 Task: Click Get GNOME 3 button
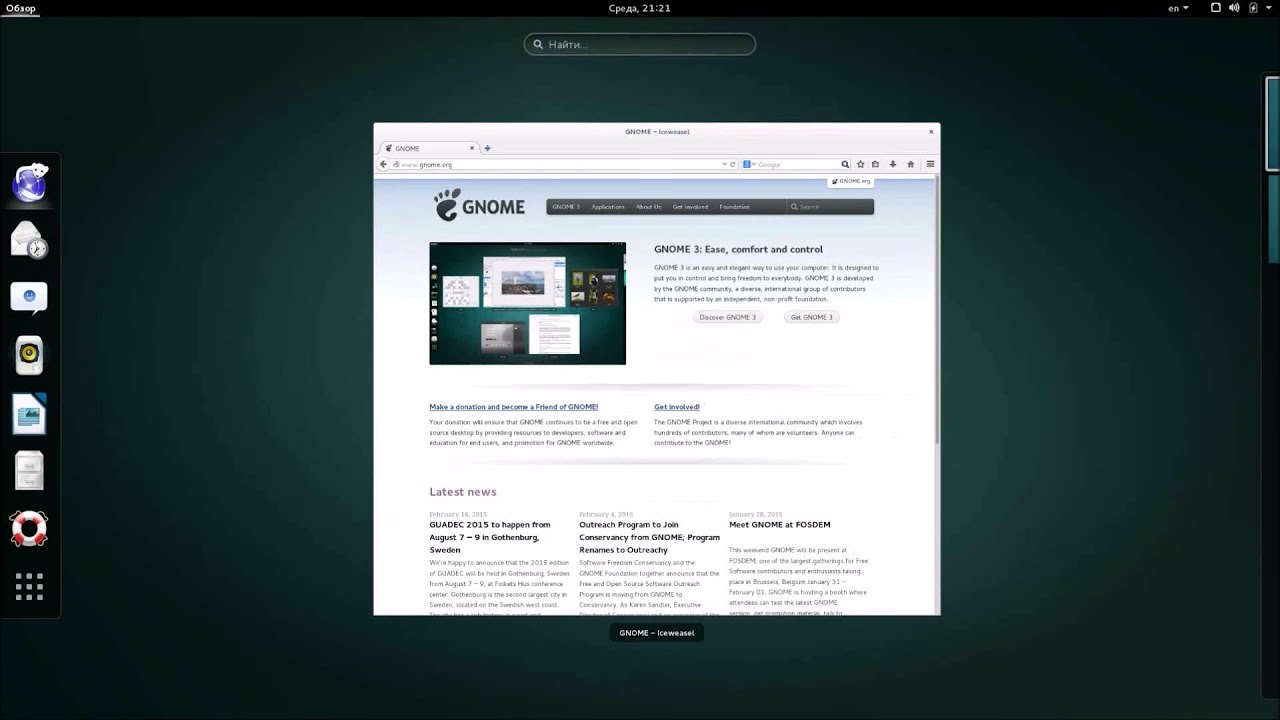point(811,317)
